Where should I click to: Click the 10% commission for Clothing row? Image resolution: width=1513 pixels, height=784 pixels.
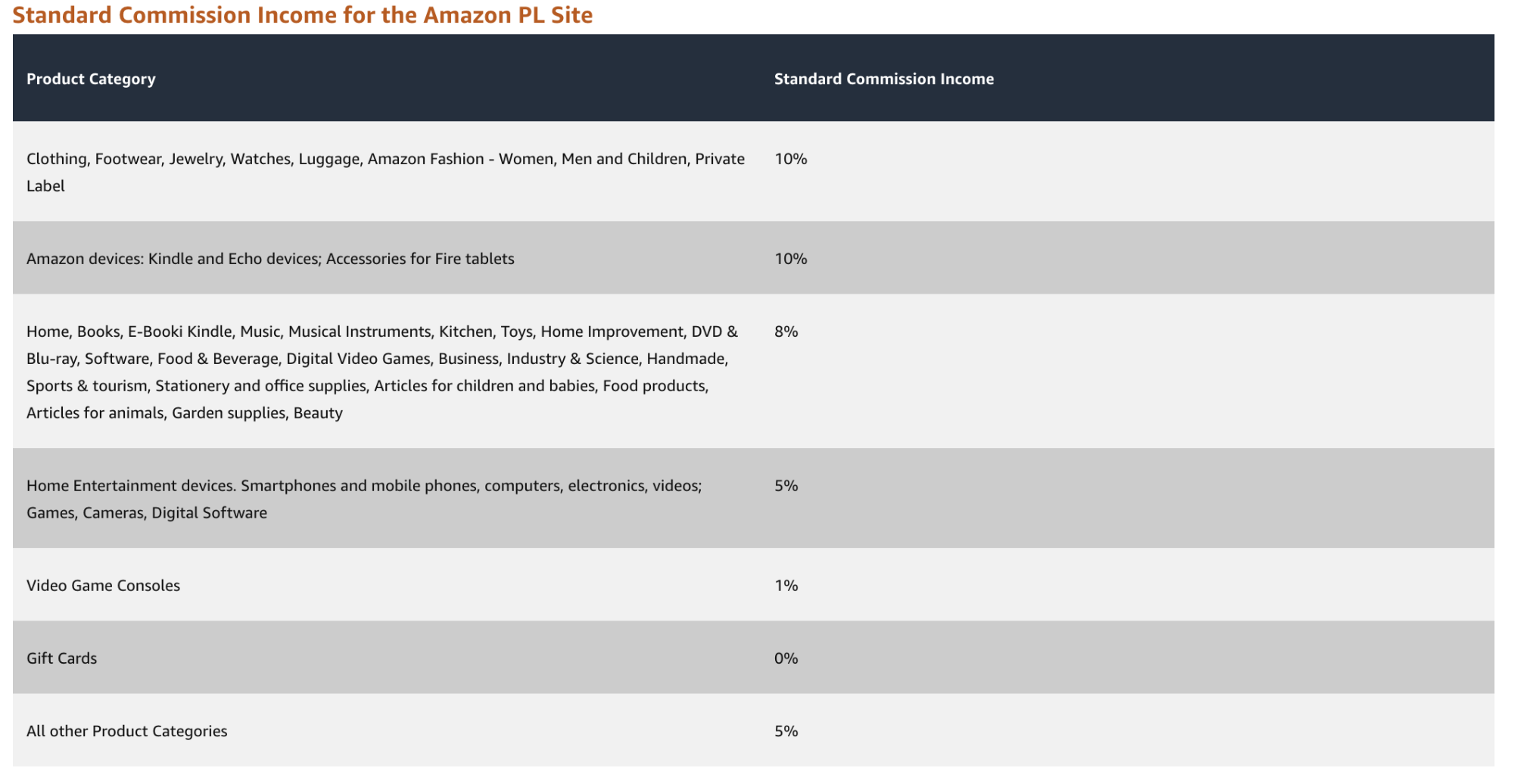[x=790, y=159]
